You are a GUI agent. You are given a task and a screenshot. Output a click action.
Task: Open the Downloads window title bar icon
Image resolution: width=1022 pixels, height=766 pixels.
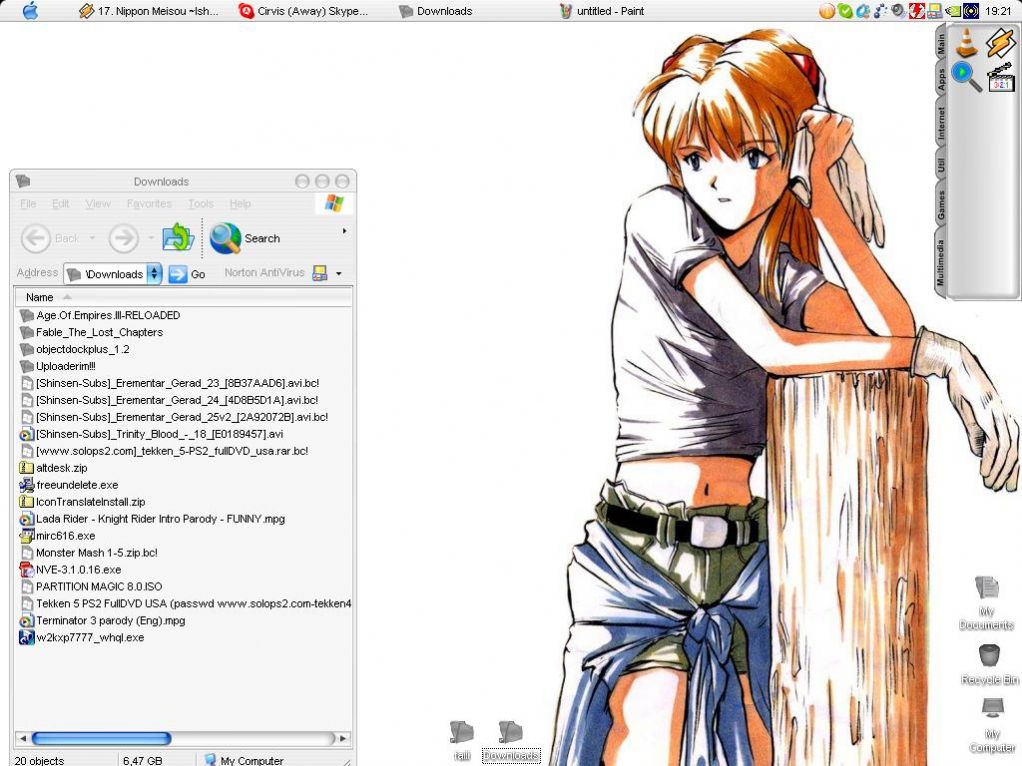(23, 181)
